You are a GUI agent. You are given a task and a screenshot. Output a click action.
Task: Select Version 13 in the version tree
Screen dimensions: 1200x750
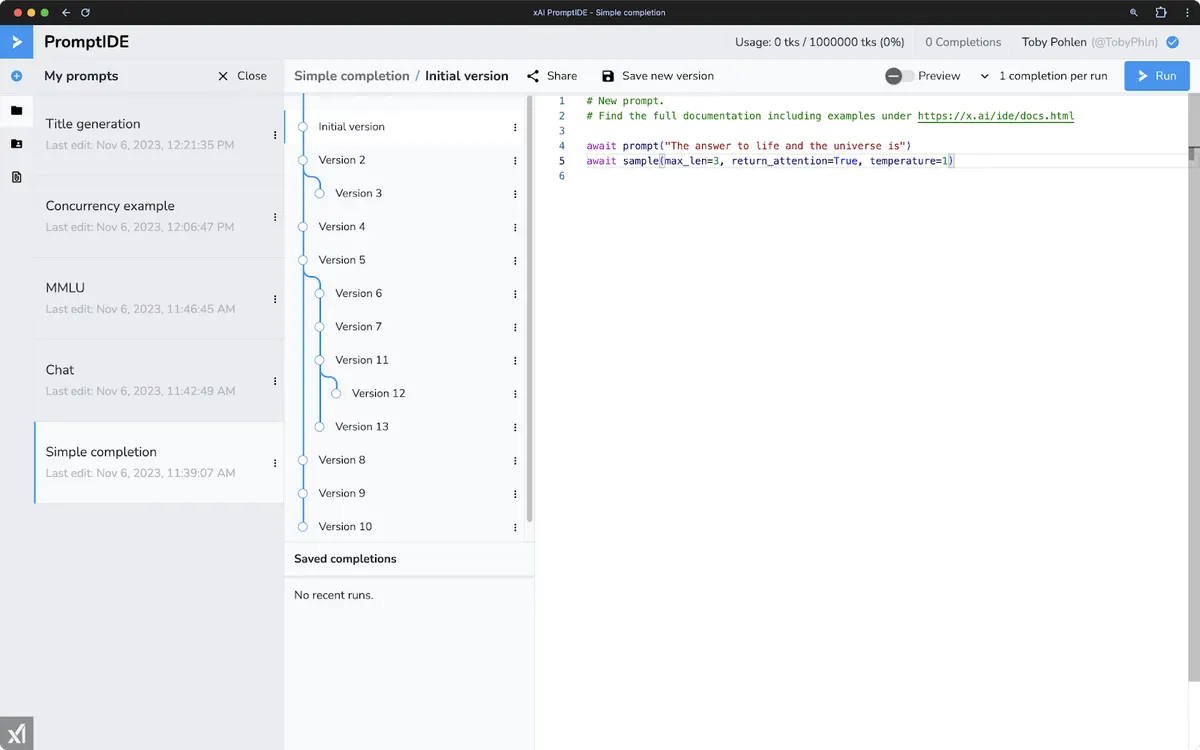362,426
